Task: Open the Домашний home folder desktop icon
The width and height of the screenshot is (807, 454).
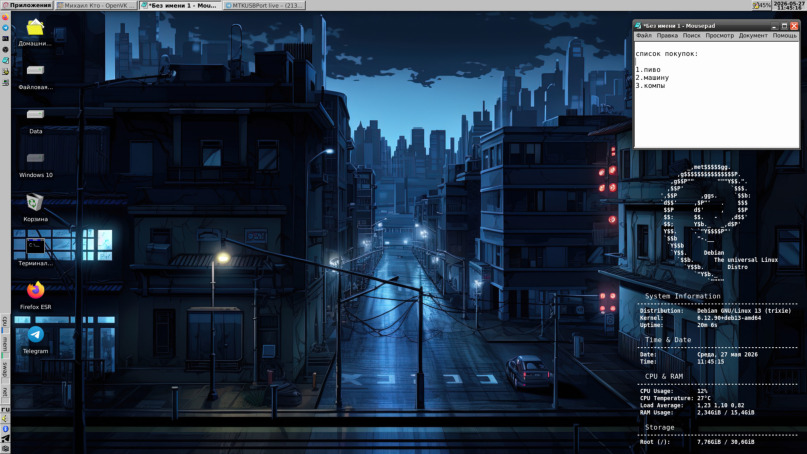Action: coord(35,32)
